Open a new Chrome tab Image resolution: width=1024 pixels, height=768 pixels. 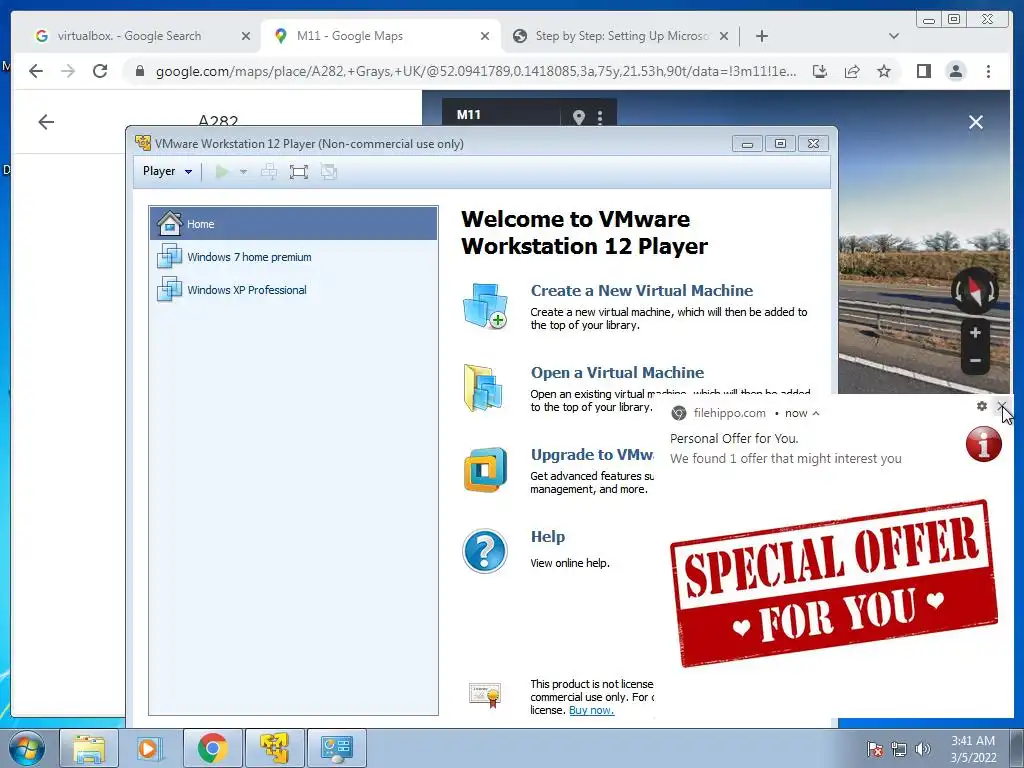[x=761, y=37]
